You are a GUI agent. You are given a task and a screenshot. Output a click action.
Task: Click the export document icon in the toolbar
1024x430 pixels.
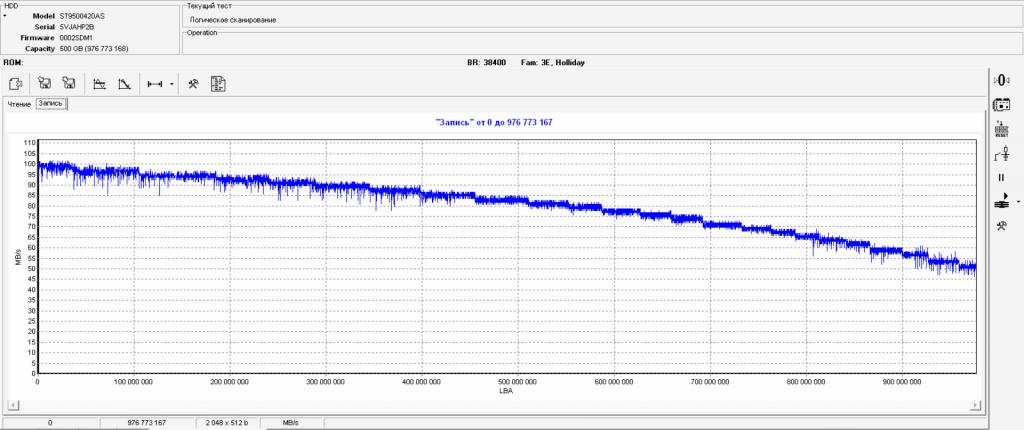point(16,84)
